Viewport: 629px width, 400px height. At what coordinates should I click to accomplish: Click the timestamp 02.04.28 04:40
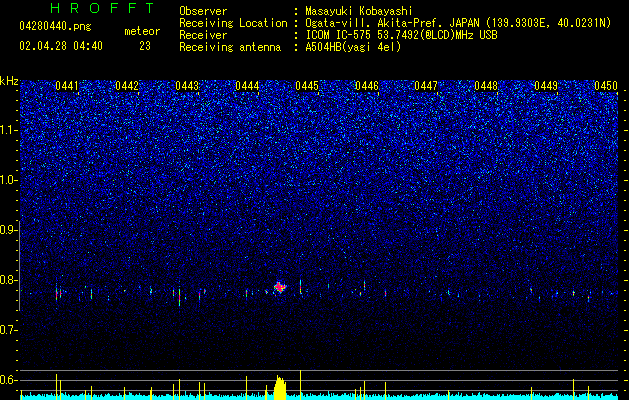(x=61, y=46)
